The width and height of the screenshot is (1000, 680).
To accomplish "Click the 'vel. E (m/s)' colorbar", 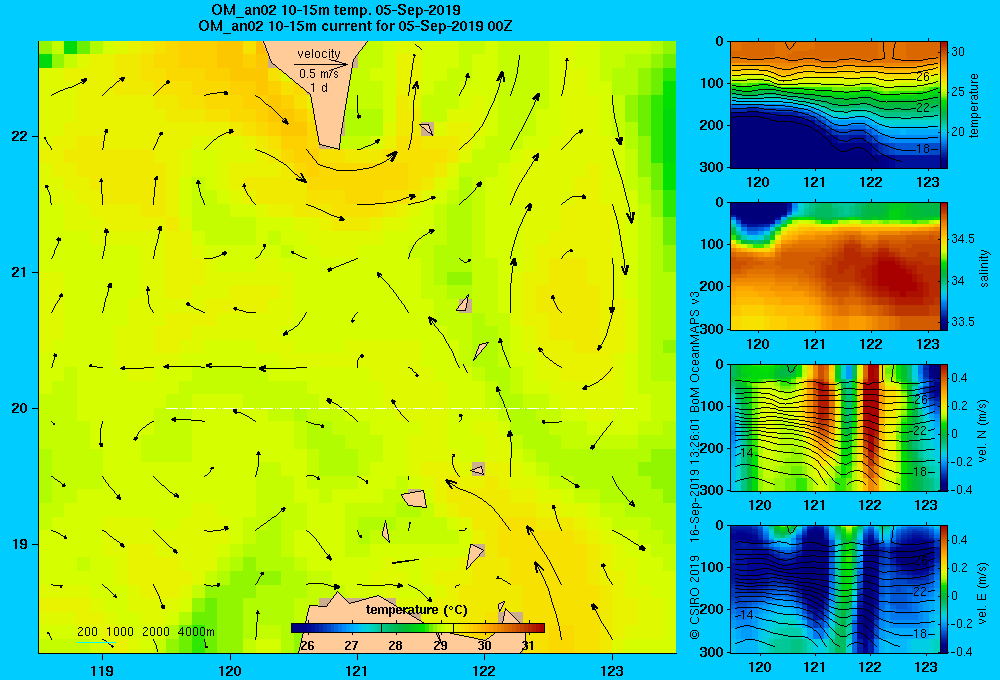I will point(944,589).
